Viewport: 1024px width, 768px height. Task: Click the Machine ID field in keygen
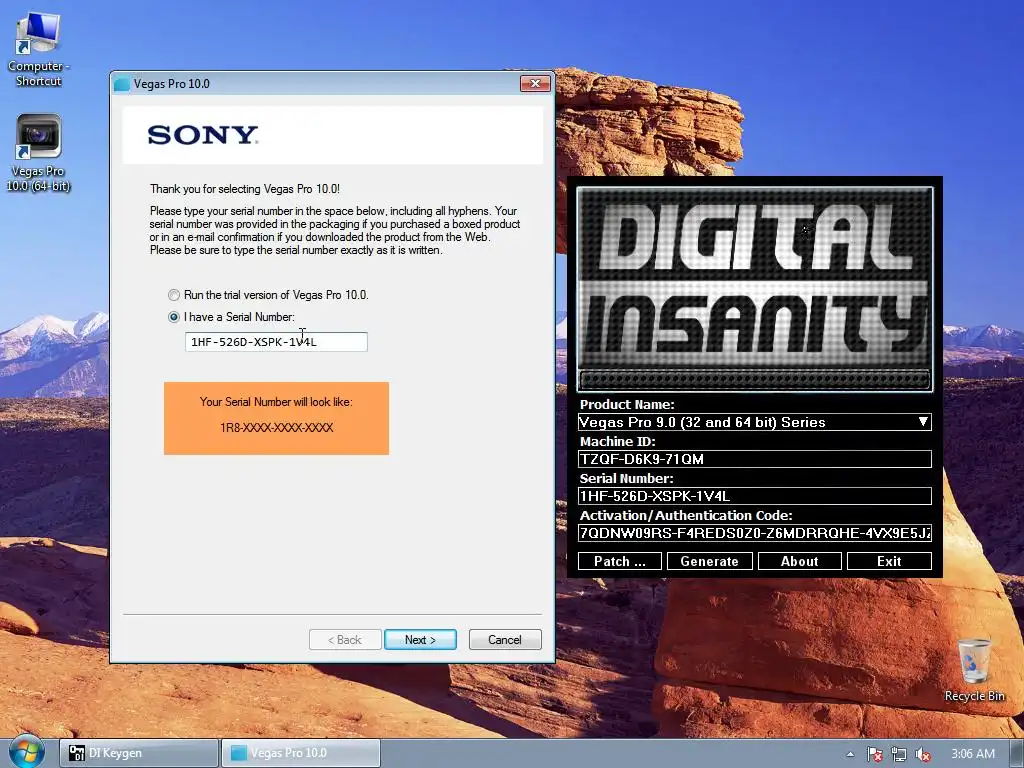click(754, 459)
